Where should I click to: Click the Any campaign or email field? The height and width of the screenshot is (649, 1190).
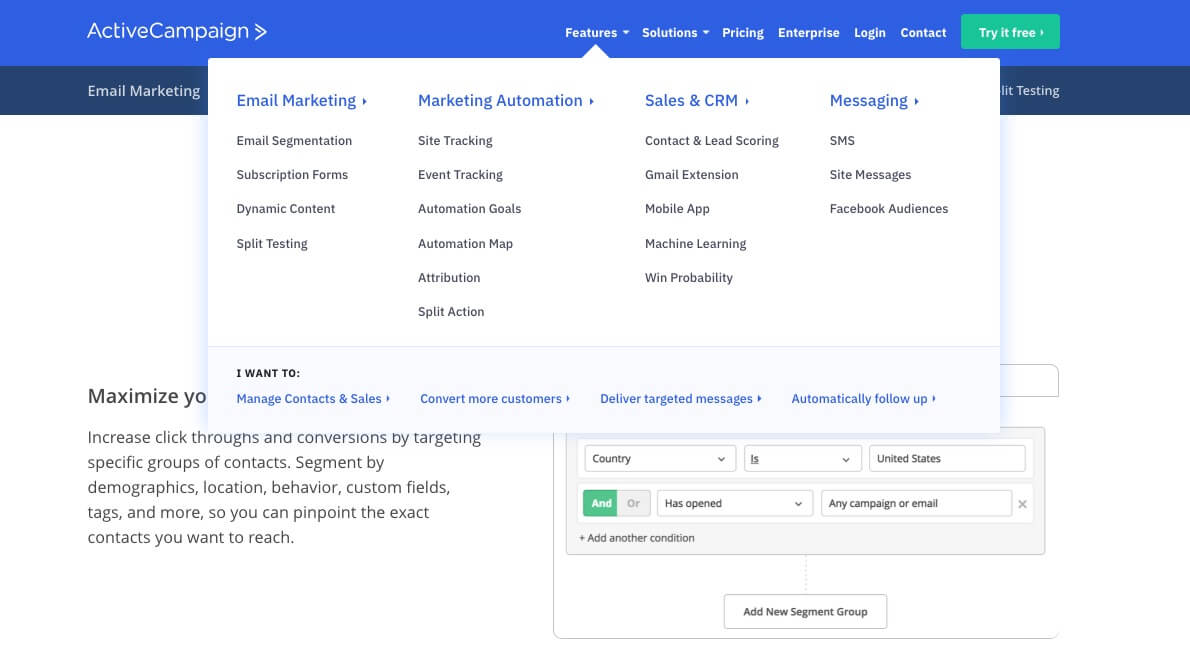(x=916, y=503)
